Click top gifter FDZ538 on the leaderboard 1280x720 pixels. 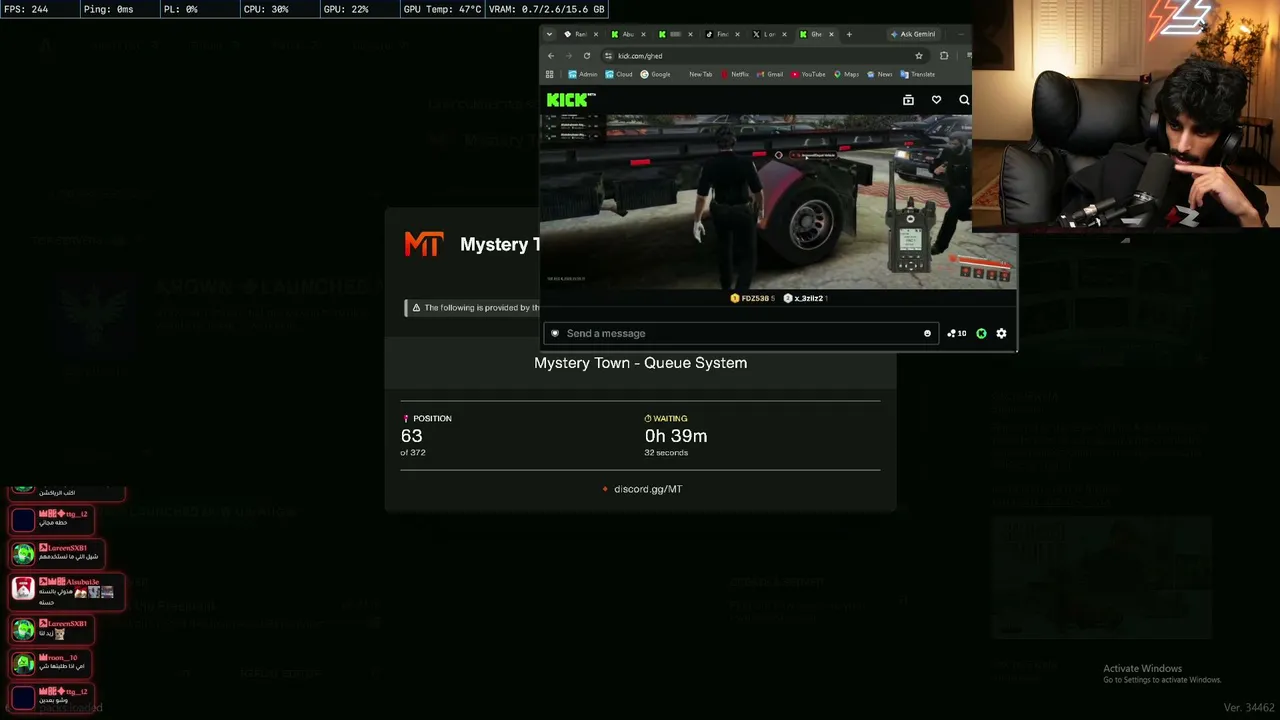pos(752,298)
